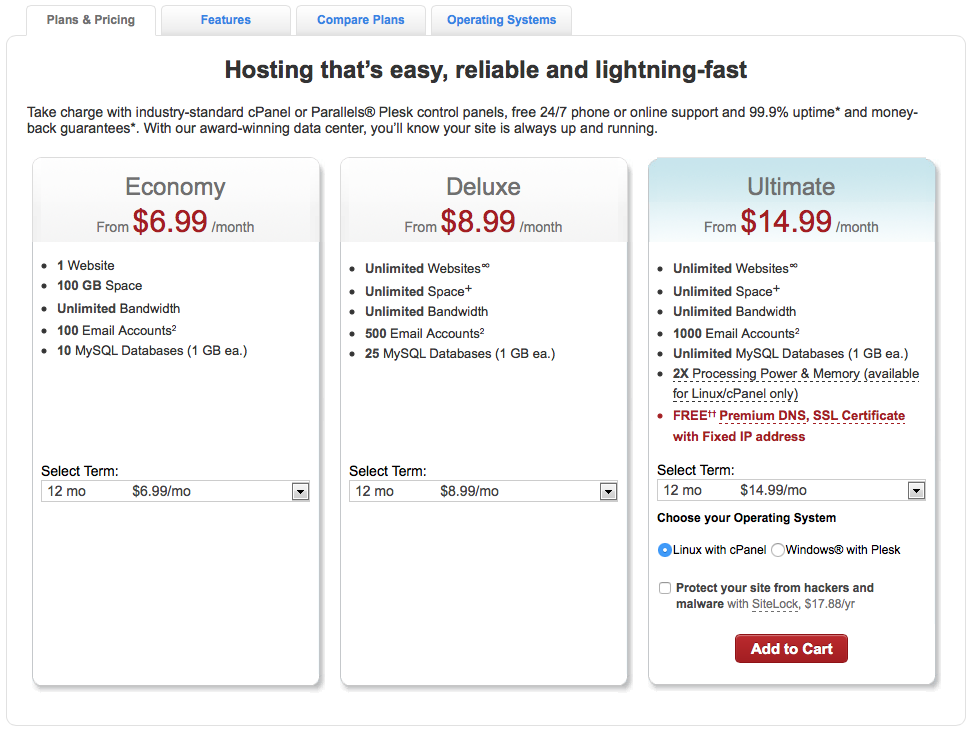Click the red Add to Cart button

coord(791,649)
